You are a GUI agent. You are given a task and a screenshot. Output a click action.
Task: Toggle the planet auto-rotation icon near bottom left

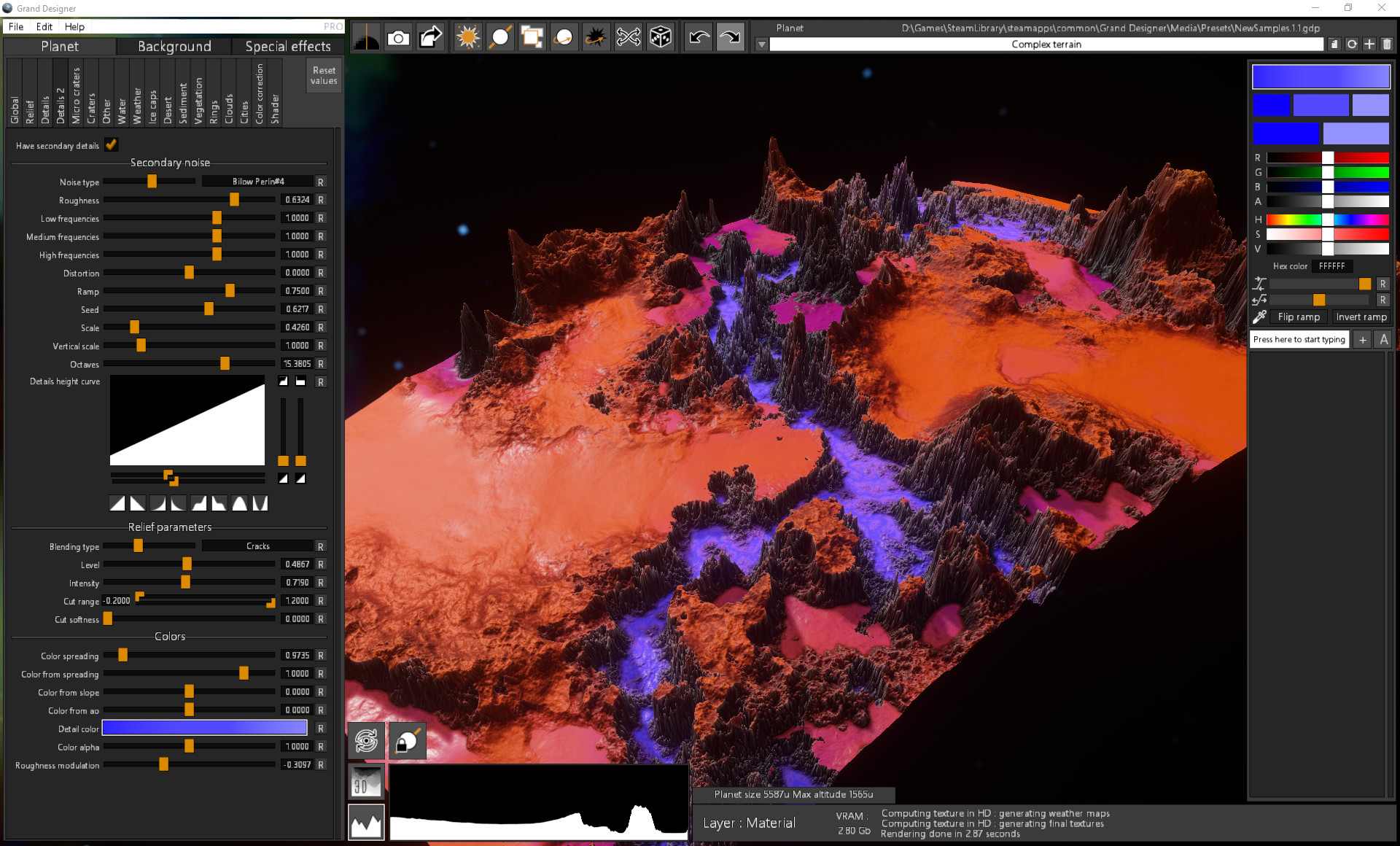[x=365, y=740]
